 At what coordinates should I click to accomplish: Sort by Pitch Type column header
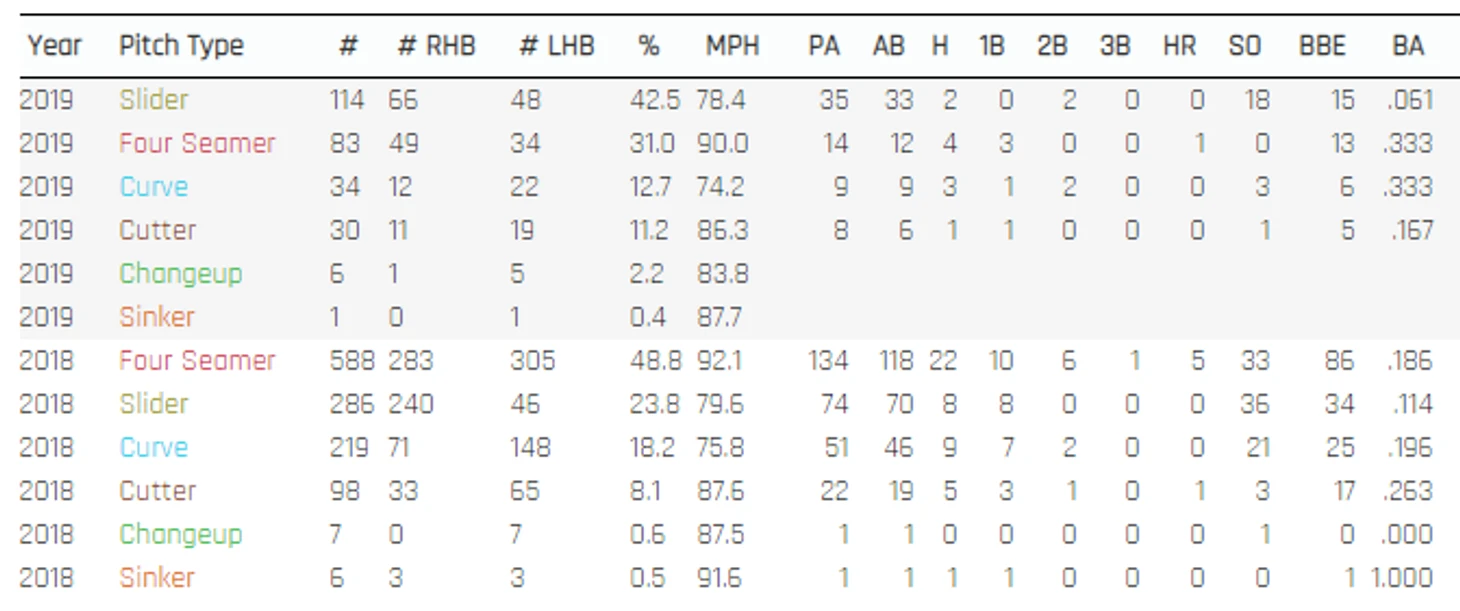coord(181,46)
